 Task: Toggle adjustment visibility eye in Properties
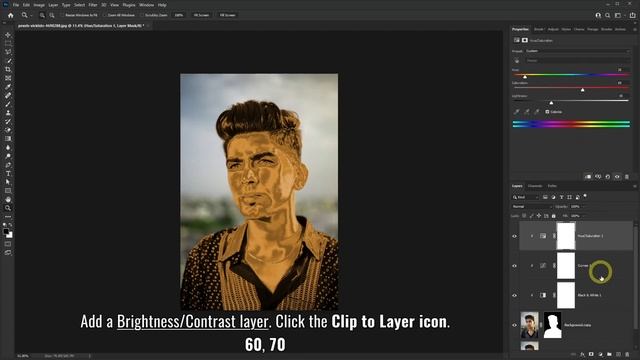617,177
